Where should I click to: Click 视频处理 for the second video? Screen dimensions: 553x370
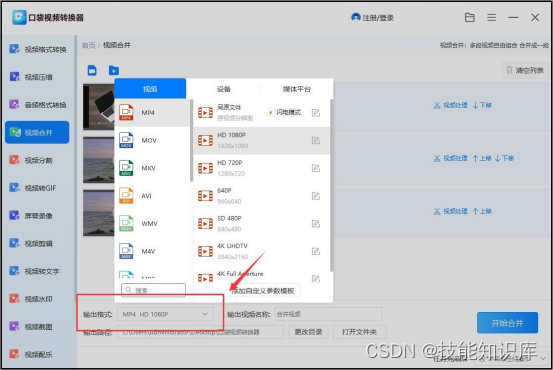(x=451, y=158)
